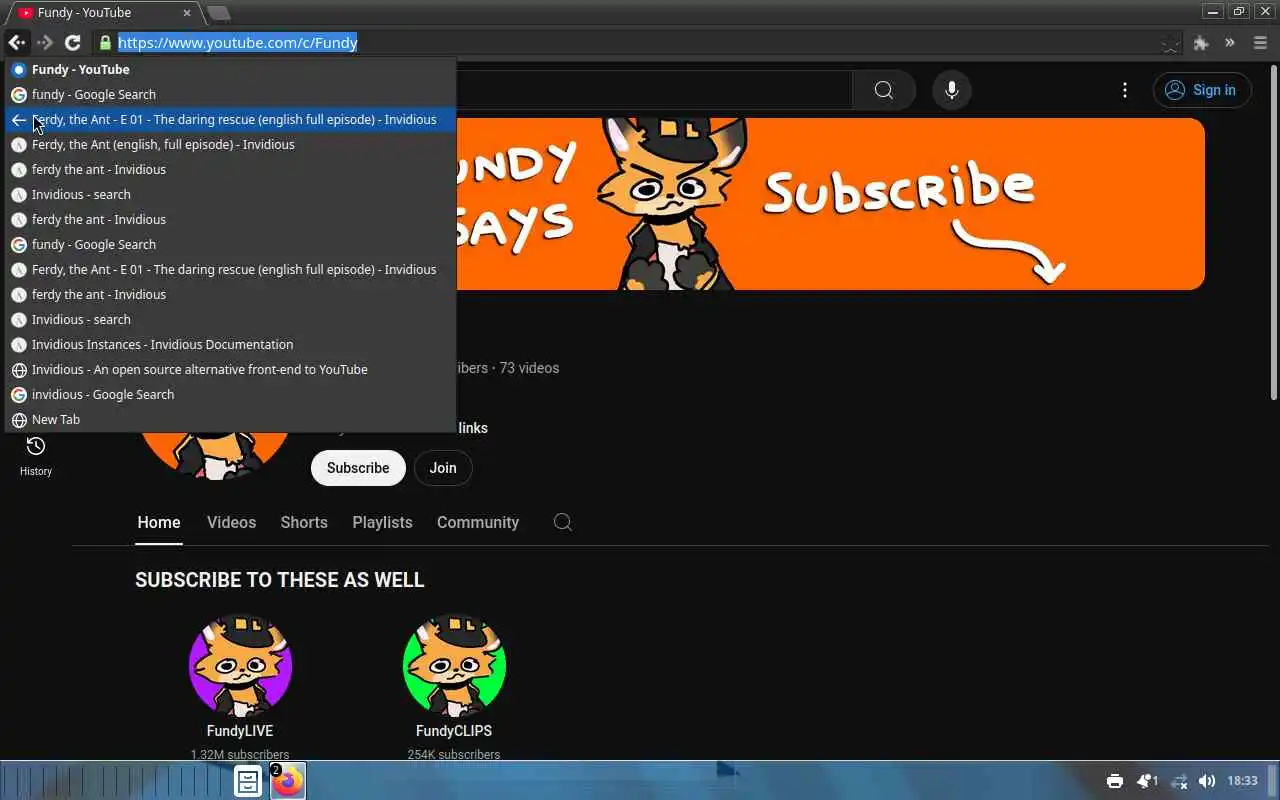Go forward using the browser forward arrow

pos(44,42)
